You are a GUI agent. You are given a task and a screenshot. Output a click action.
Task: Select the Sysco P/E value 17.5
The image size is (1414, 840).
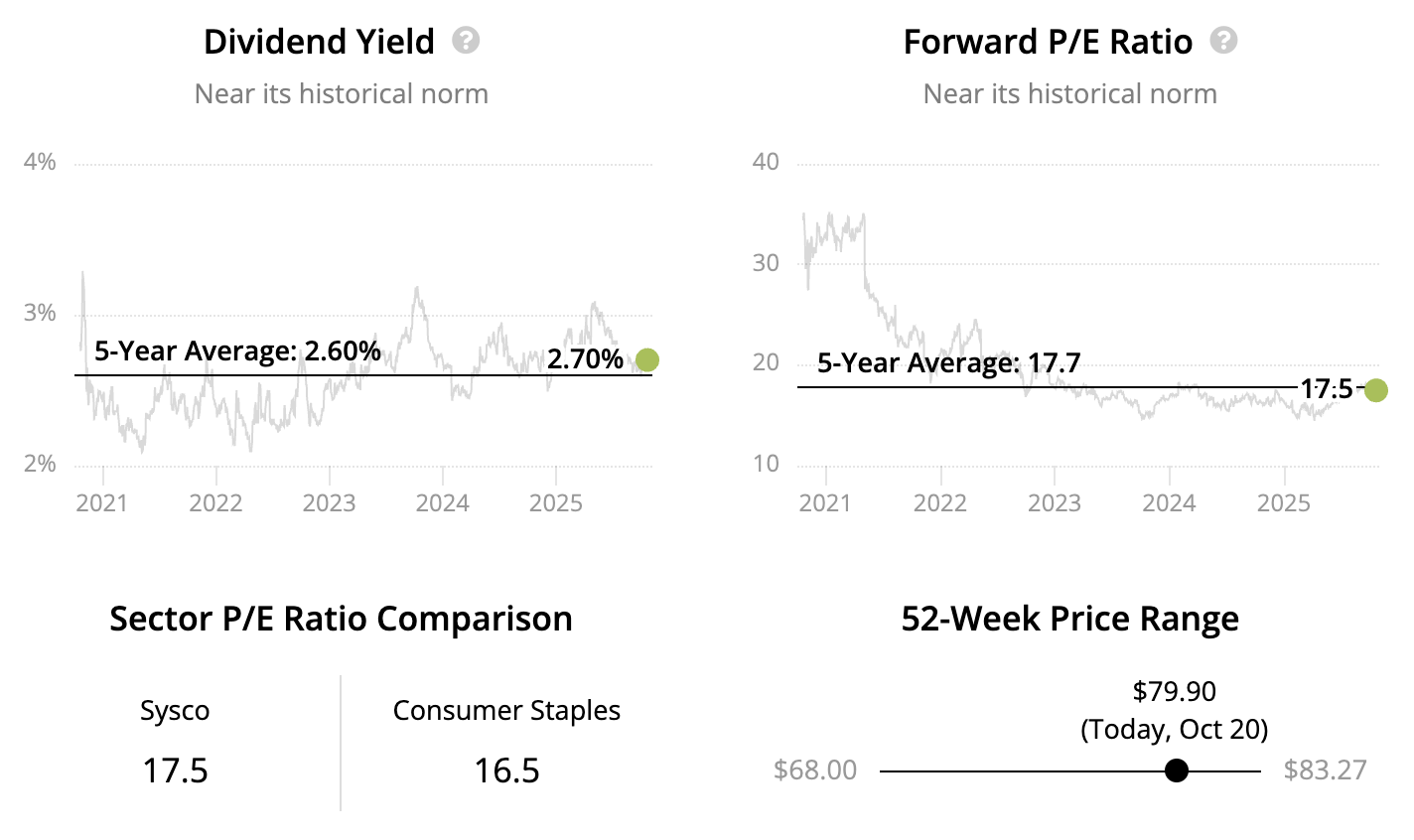point(175,770)
